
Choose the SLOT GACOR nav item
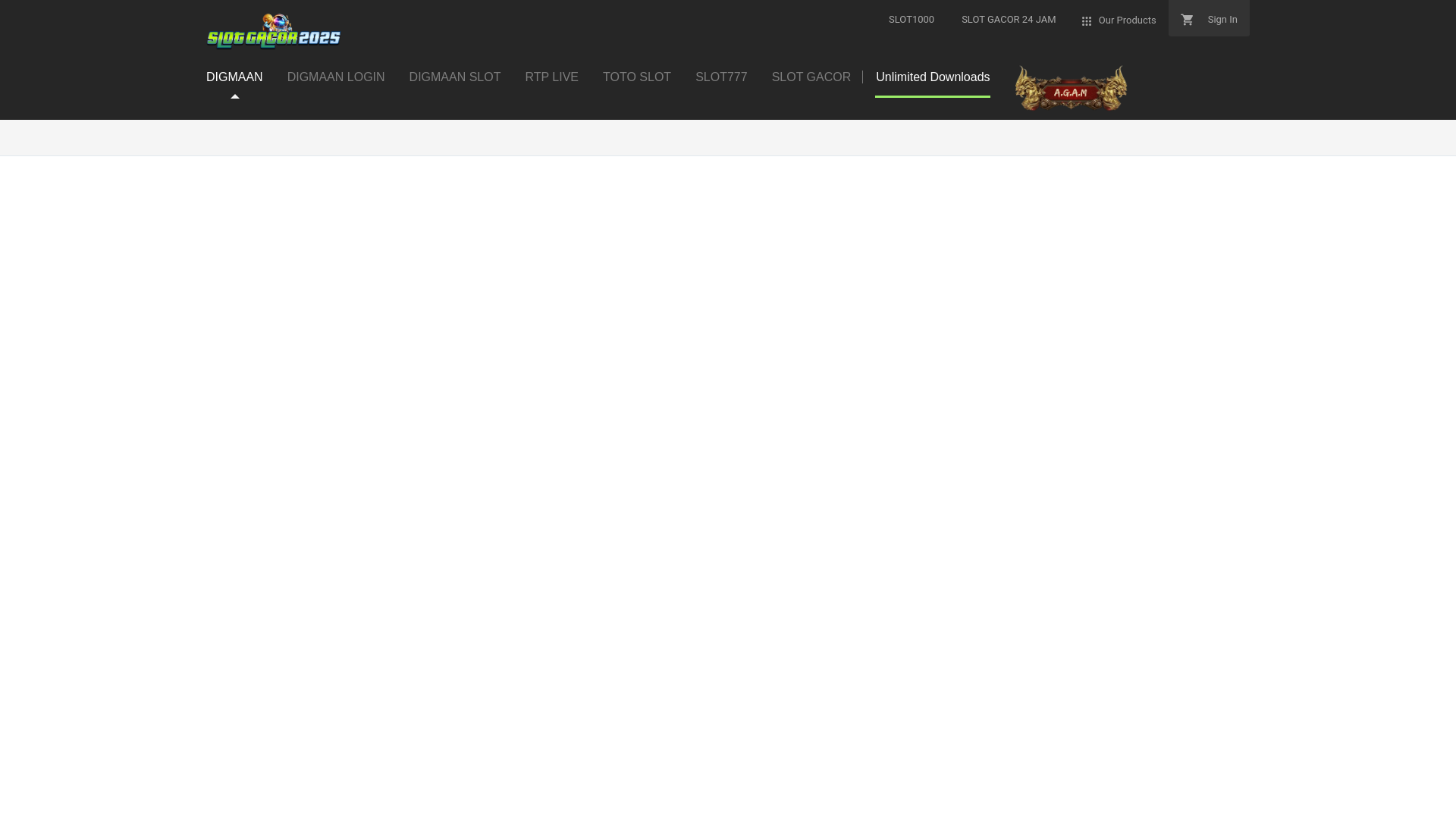[x=811, y=77]
